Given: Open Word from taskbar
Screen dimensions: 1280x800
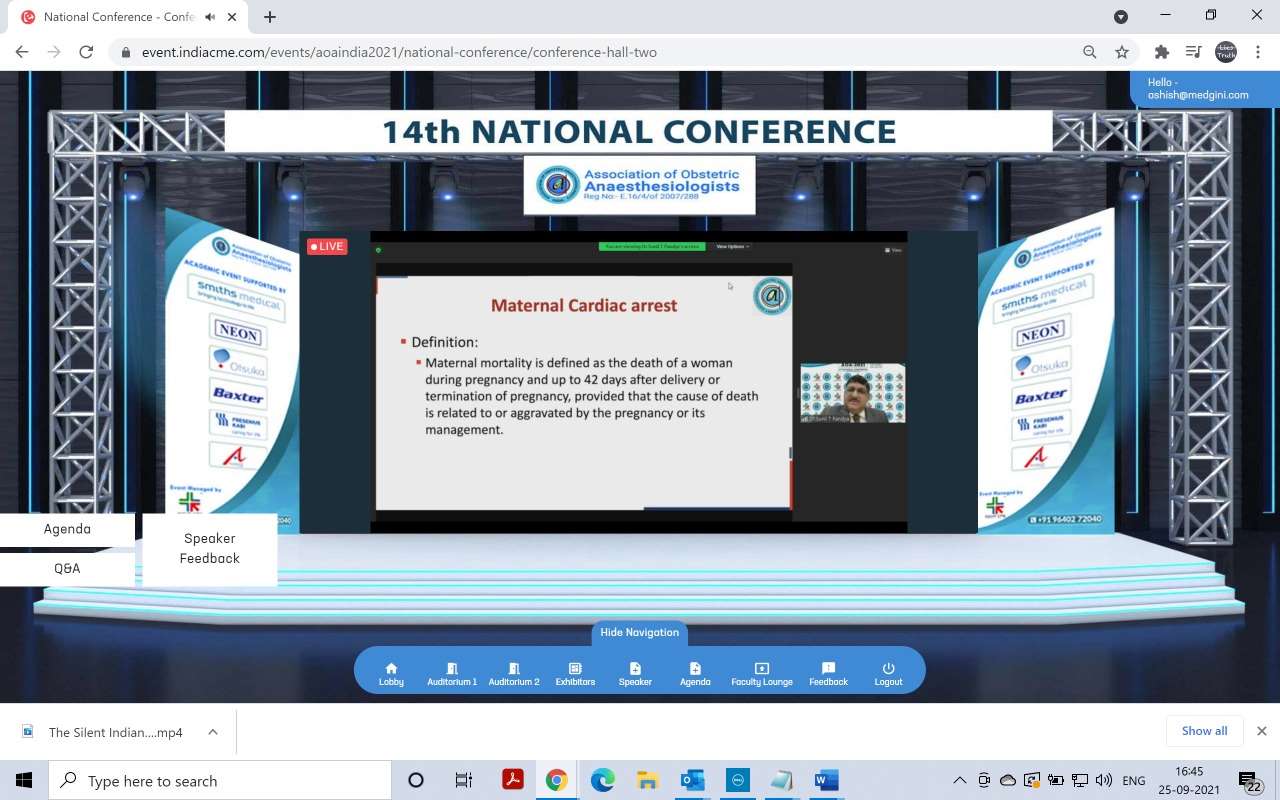Looking at the screenshot, I should pos(826,780).
